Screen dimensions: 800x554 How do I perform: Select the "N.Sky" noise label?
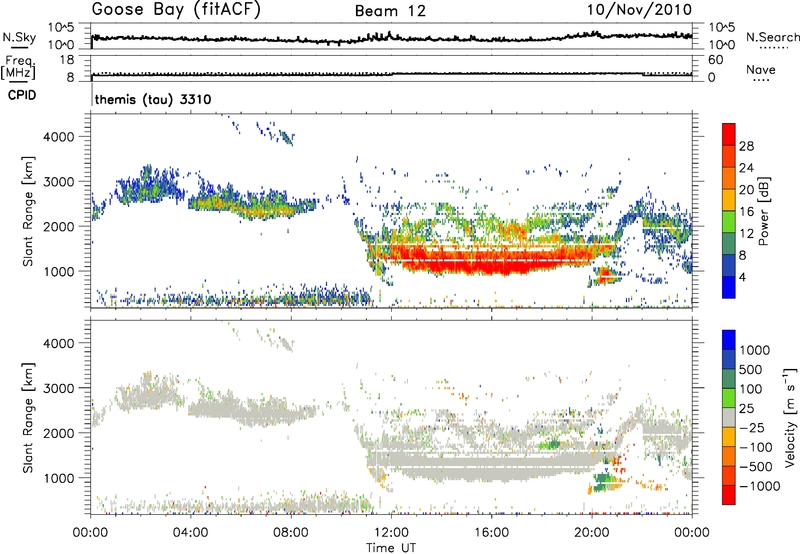(19, 37)
